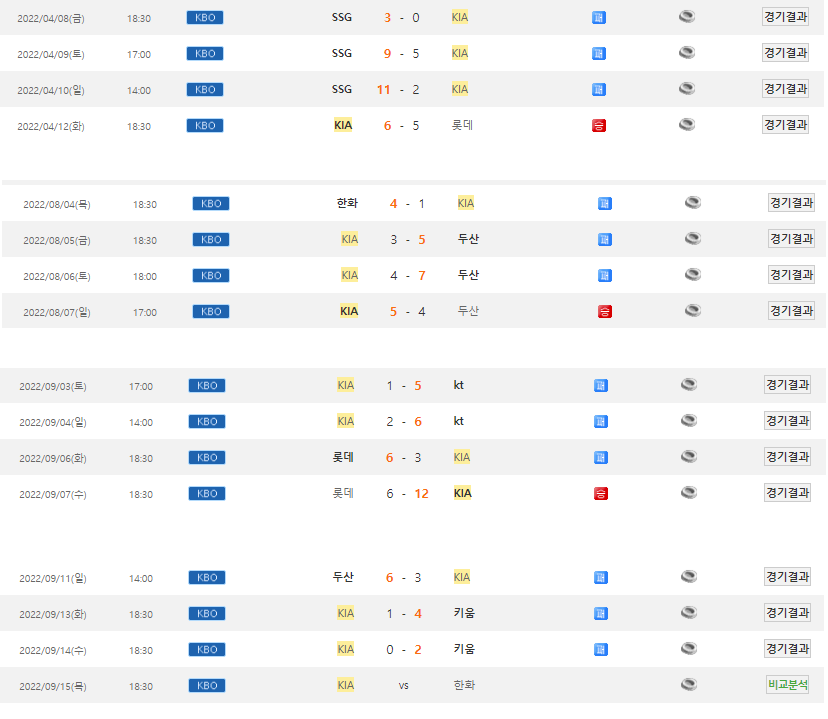Viewport: 828px width, 719px height.
Task: Click highlighted KIA team name on 2022/04/12 row
Action: pyautogui.click(x=343, y=126)
